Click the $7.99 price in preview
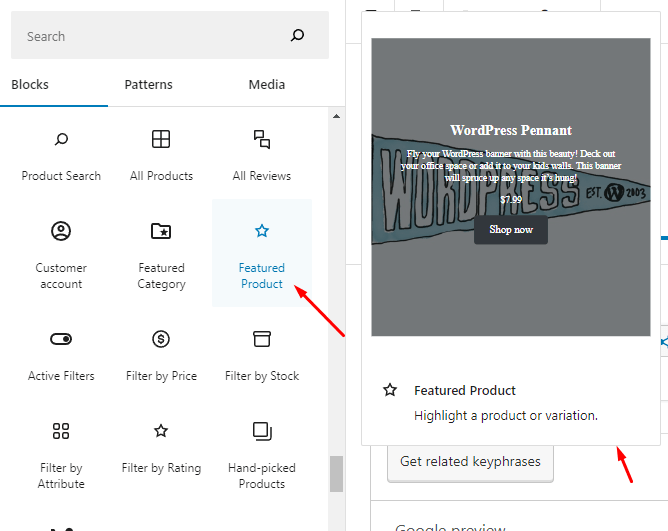 511,199
